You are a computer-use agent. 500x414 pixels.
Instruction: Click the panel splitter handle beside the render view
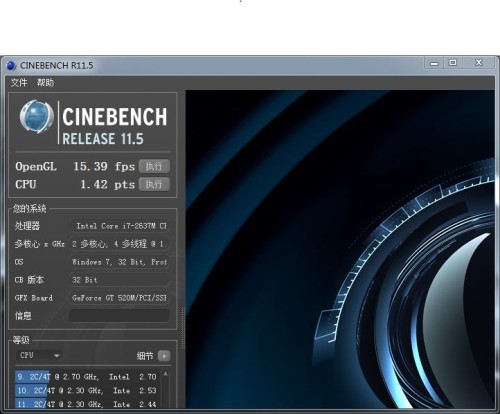tap(183, 328)
